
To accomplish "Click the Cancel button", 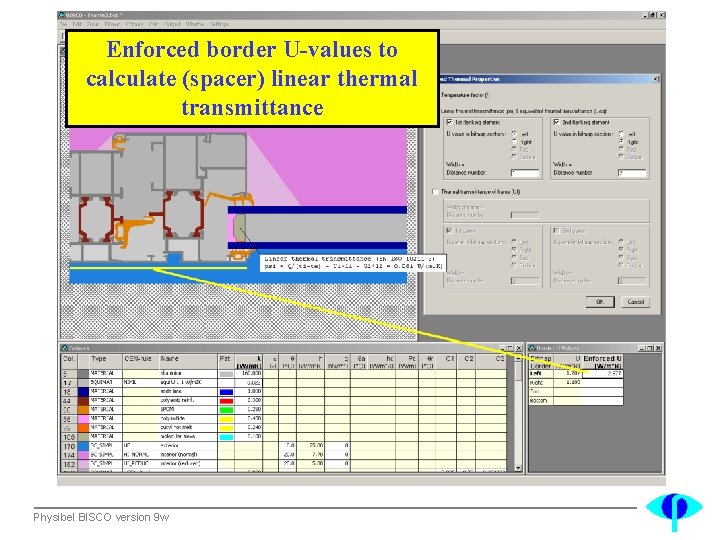I will click(636, 302).
